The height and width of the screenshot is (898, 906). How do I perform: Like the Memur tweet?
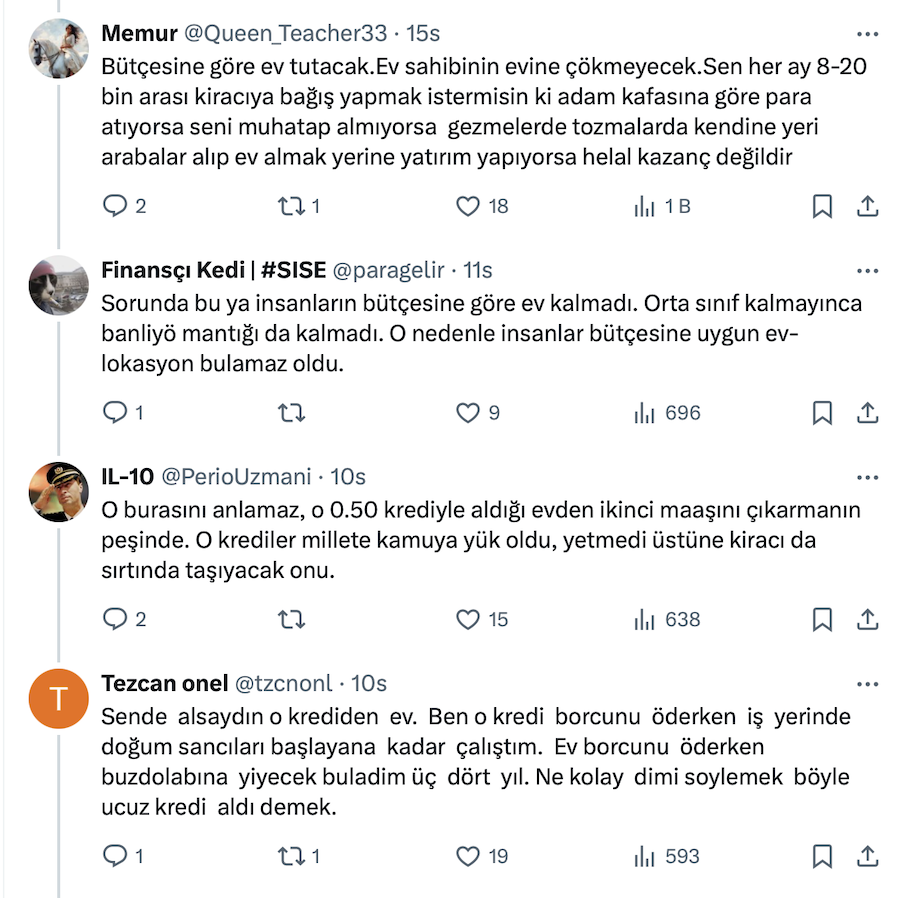[468, 206]
